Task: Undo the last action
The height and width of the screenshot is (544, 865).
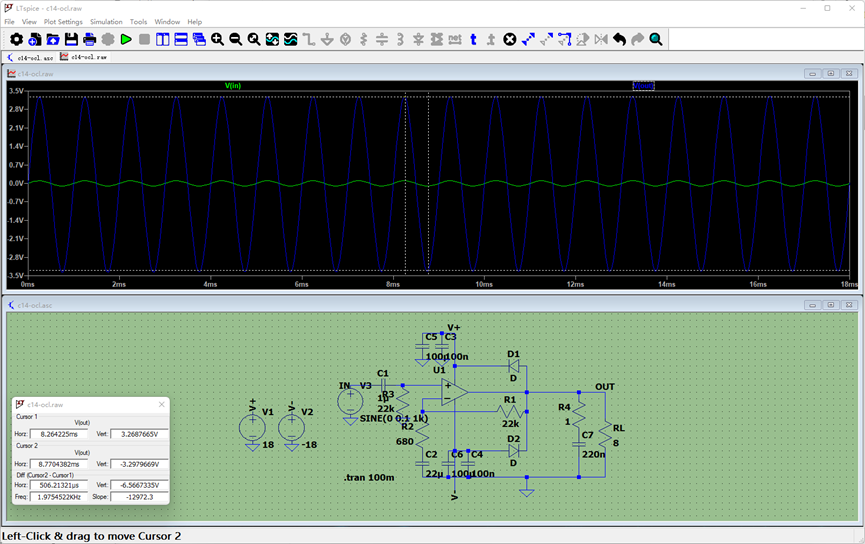Action: (619, 39)
